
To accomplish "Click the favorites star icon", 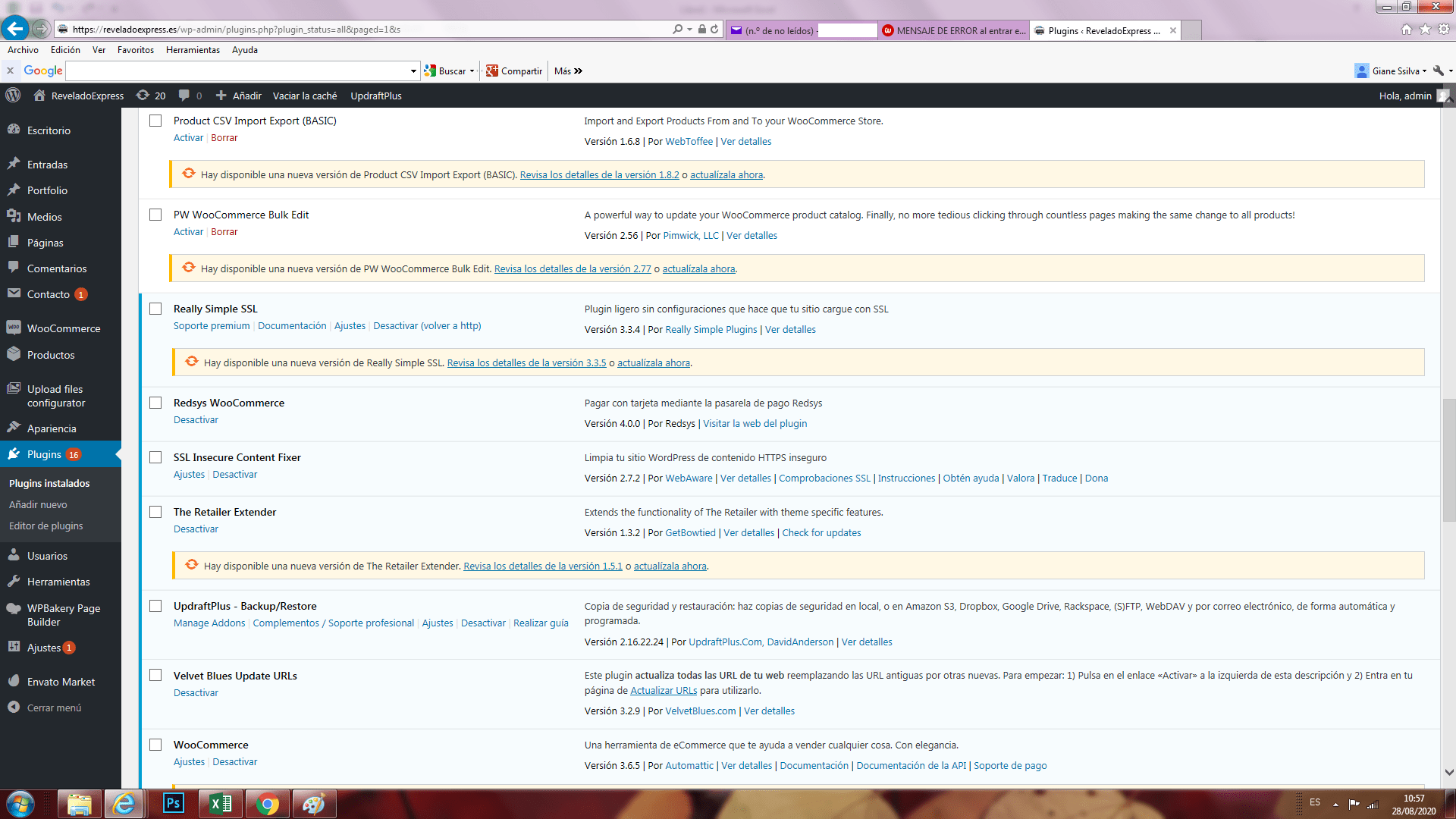I will click(x=1425, y=30).
